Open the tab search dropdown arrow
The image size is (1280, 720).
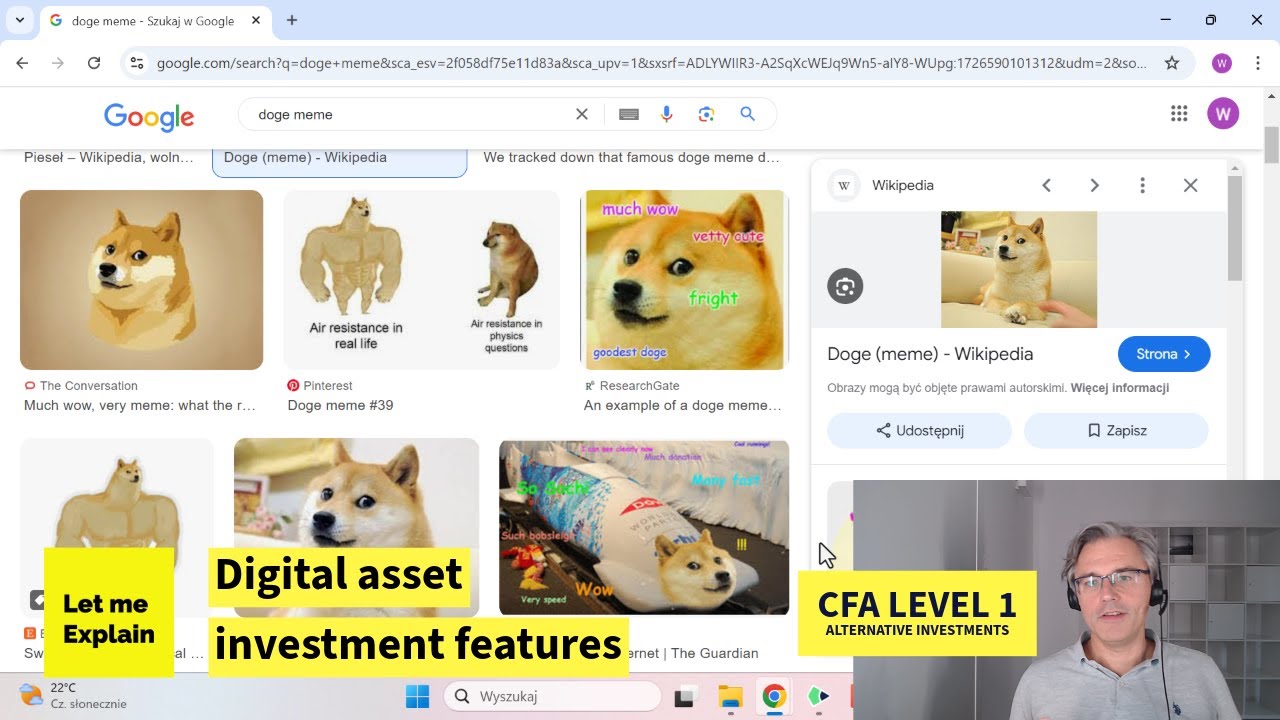[19, 20]
